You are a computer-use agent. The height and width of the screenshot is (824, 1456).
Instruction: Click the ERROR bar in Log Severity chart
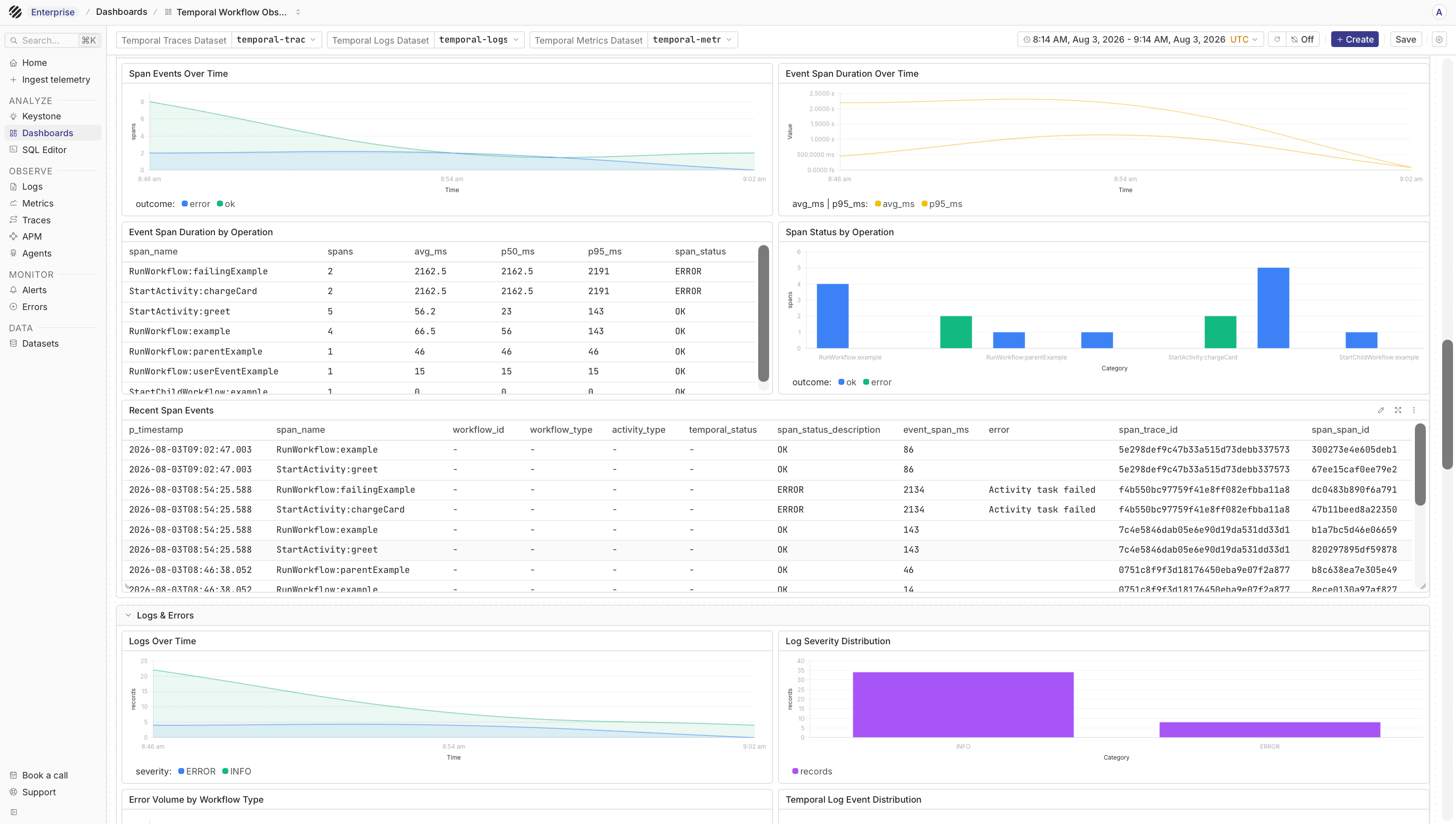coord(1269,729)
